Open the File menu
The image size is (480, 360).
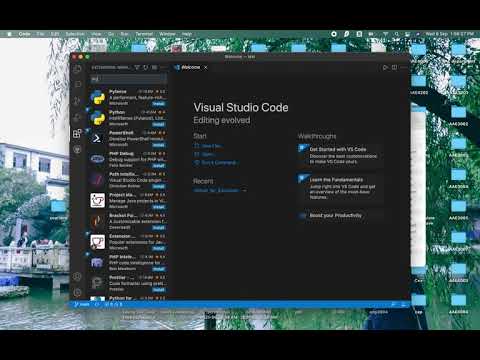point(40,34)
